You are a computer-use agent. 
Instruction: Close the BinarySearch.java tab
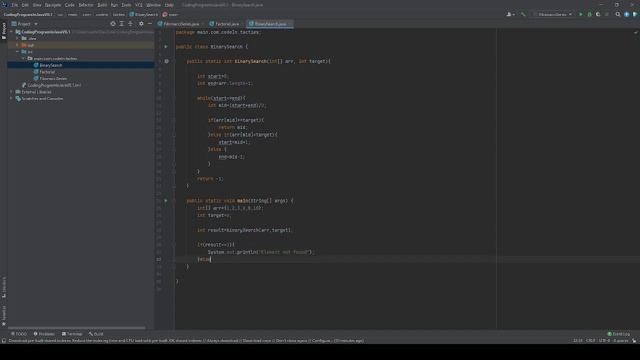pos(290,24)
